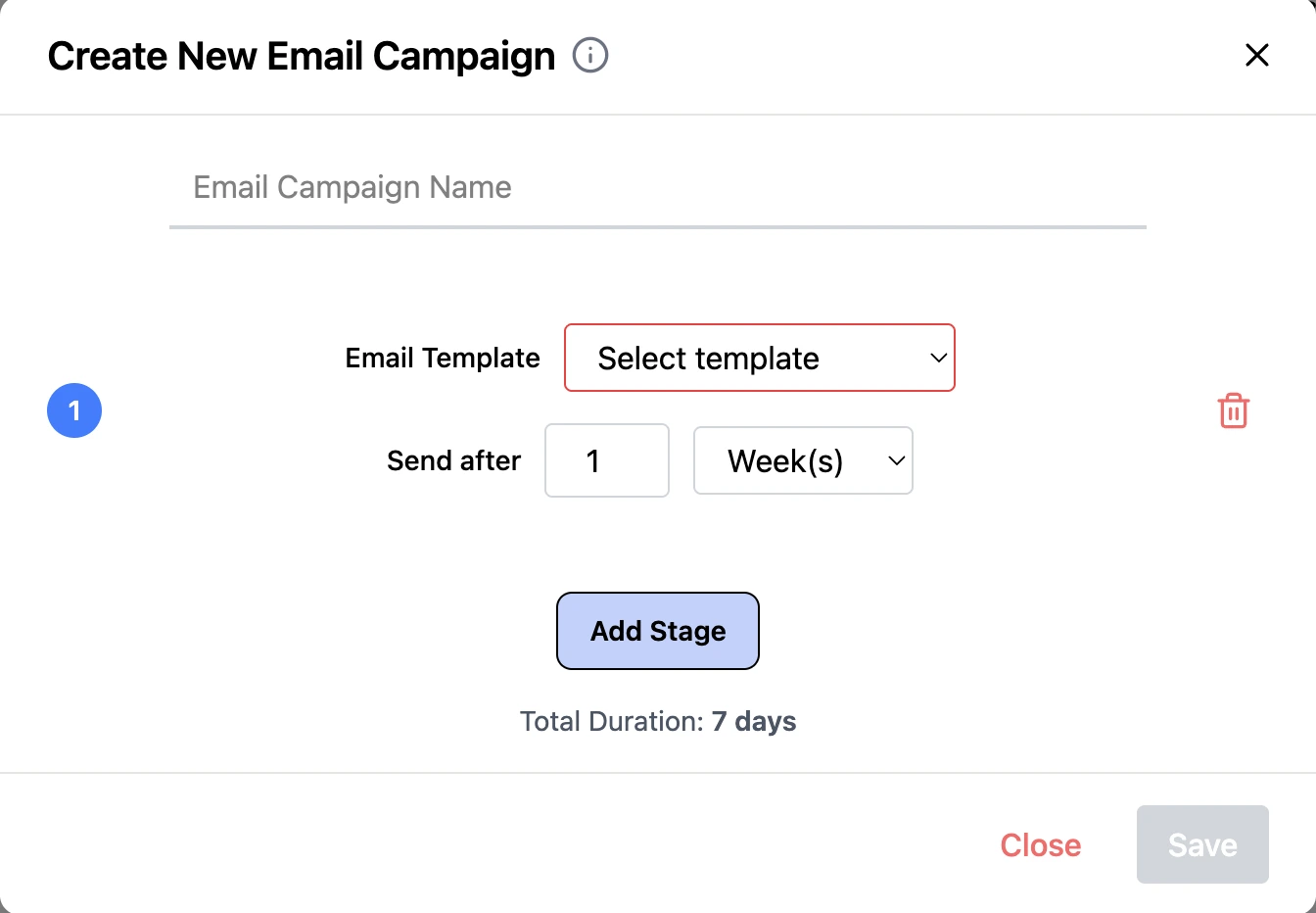
Task: Click the empty footer area left of Close
Action: click(x=490, y=844)
